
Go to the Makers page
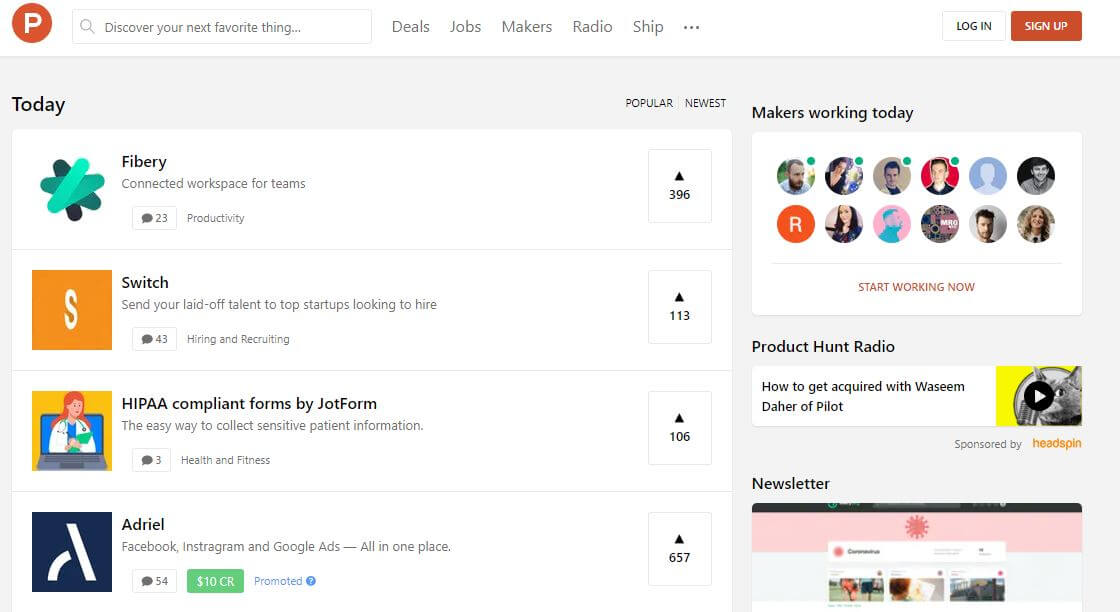tap(527, 27)
